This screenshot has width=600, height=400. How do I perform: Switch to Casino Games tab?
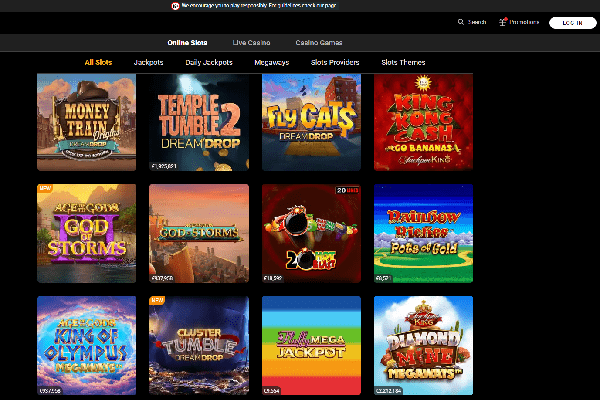pos(319,42)
